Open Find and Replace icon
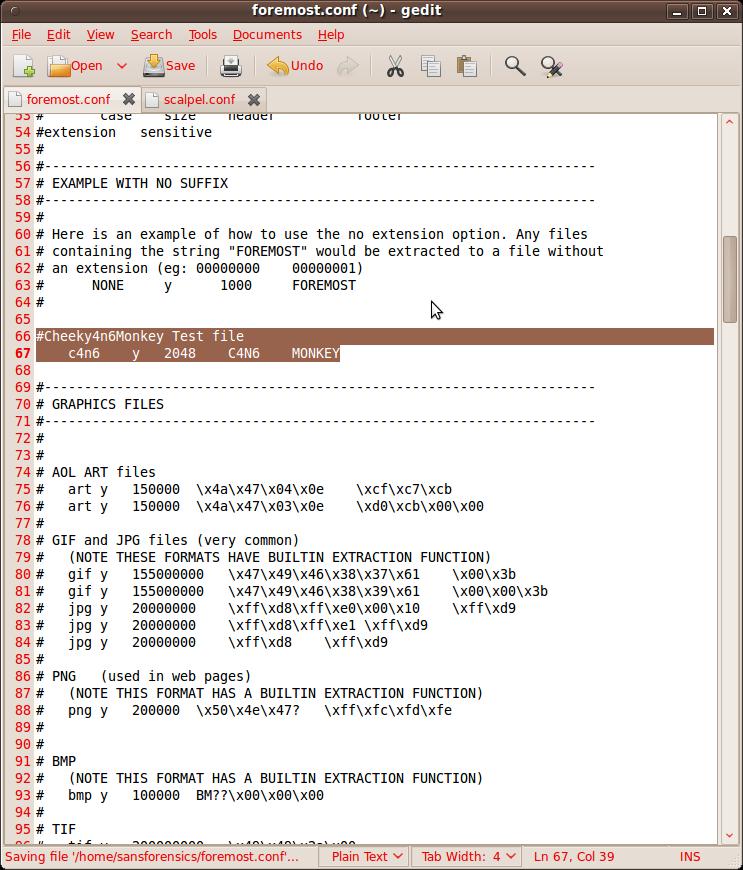 (x=552, y=66)
